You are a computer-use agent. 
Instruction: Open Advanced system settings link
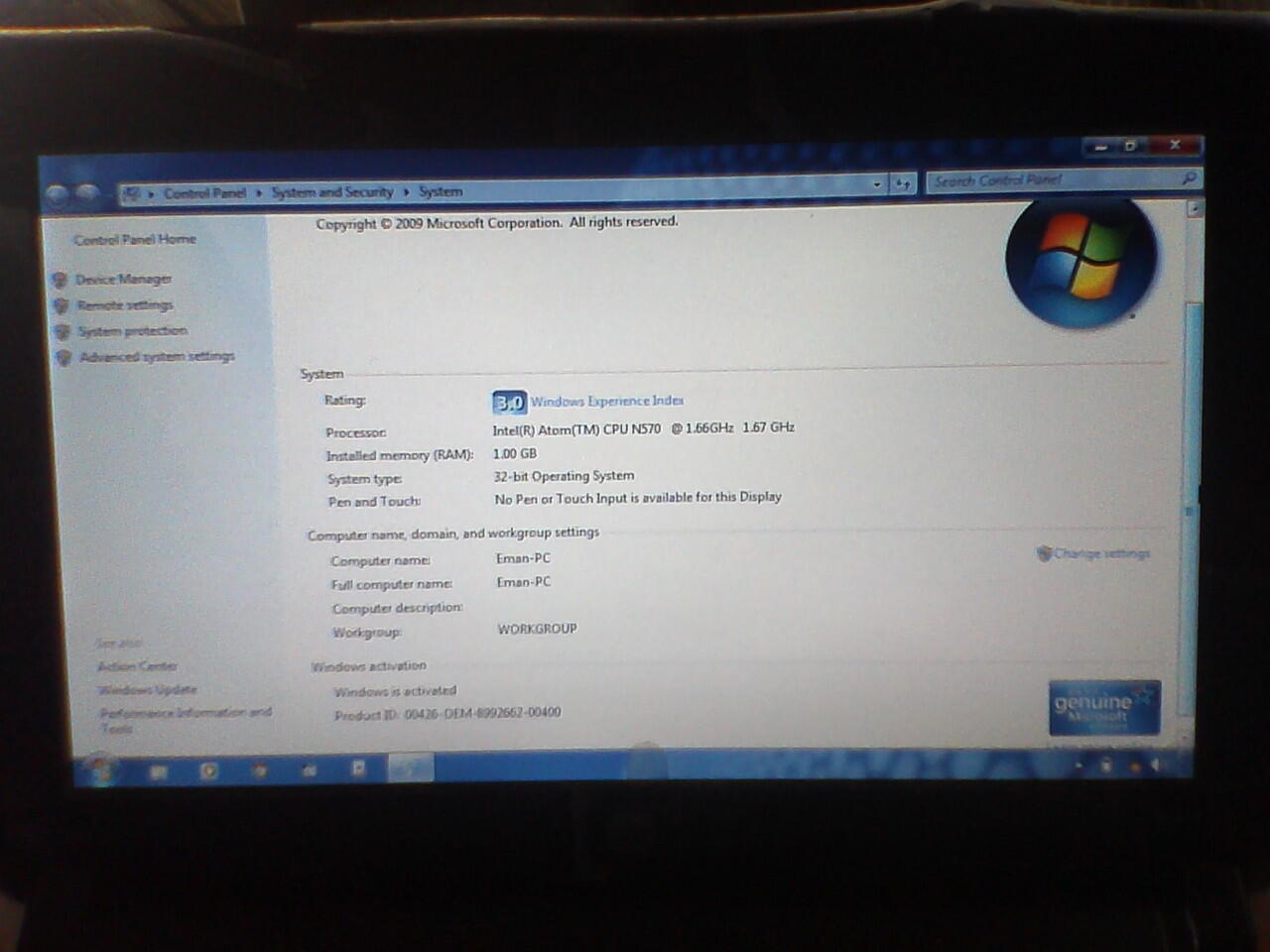click(x=157, y=356)
